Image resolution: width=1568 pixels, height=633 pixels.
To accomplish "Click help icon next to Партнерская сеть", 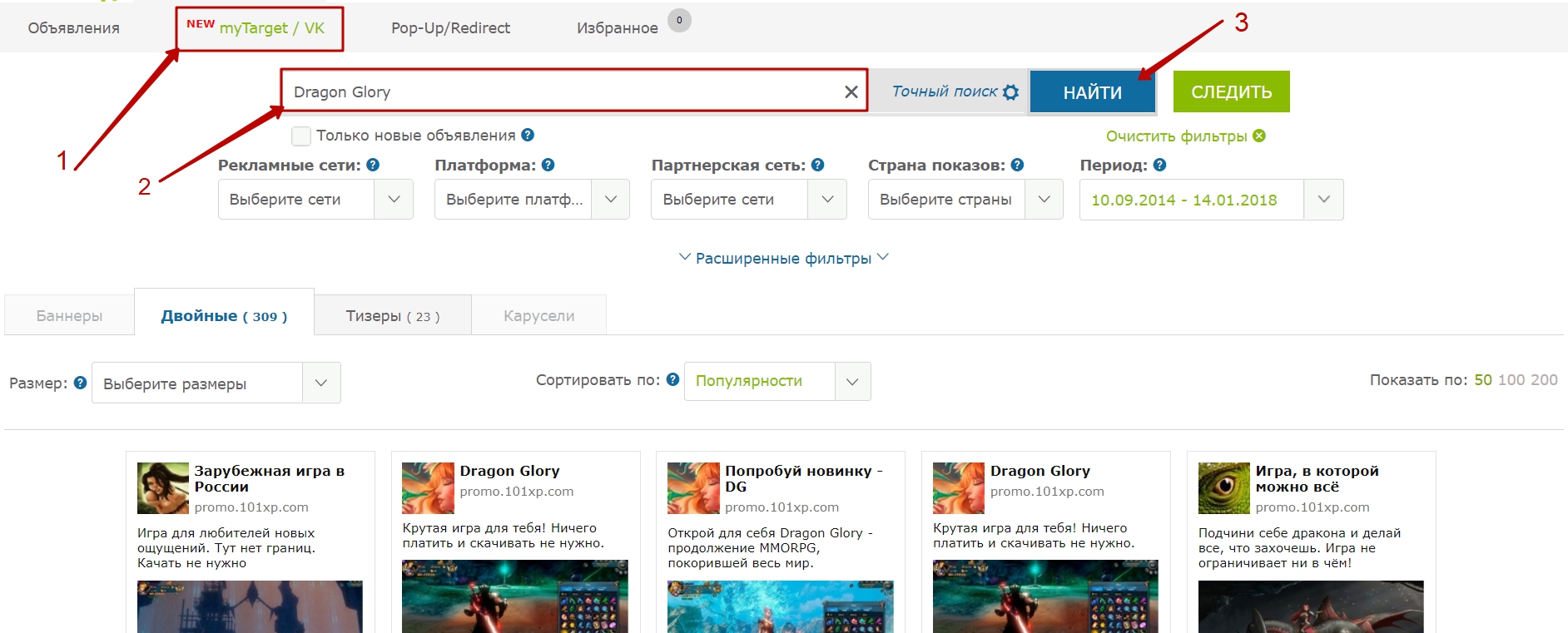I will [x=817, y=165].
